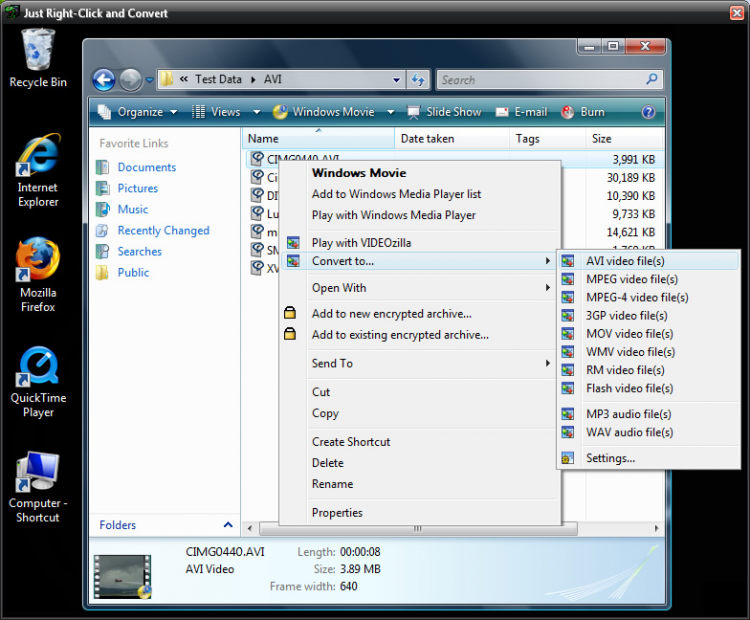
Task: Click the icon next to MPEG video file(s)
Action: point(567,279)
